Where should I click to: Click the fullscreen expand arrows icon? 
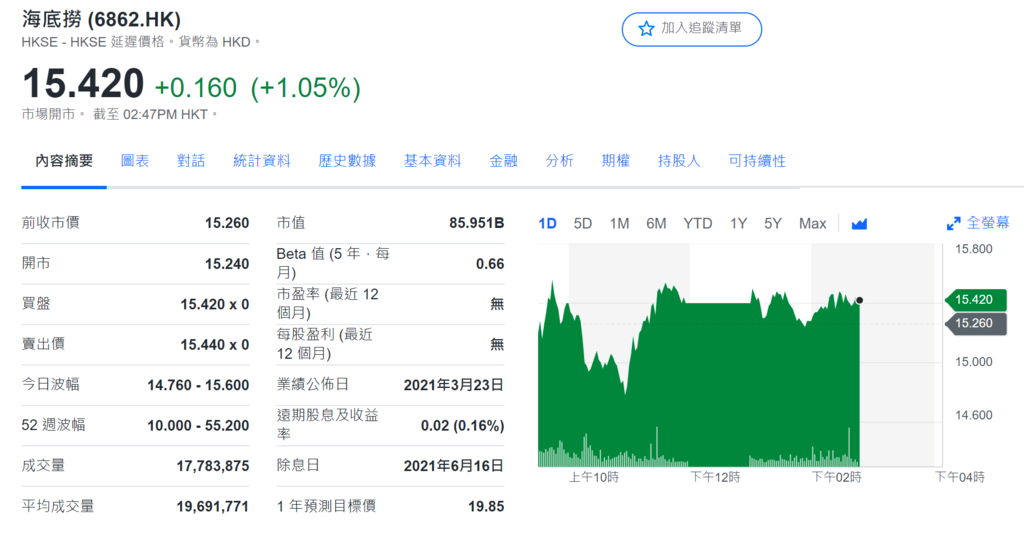point(953,223)
